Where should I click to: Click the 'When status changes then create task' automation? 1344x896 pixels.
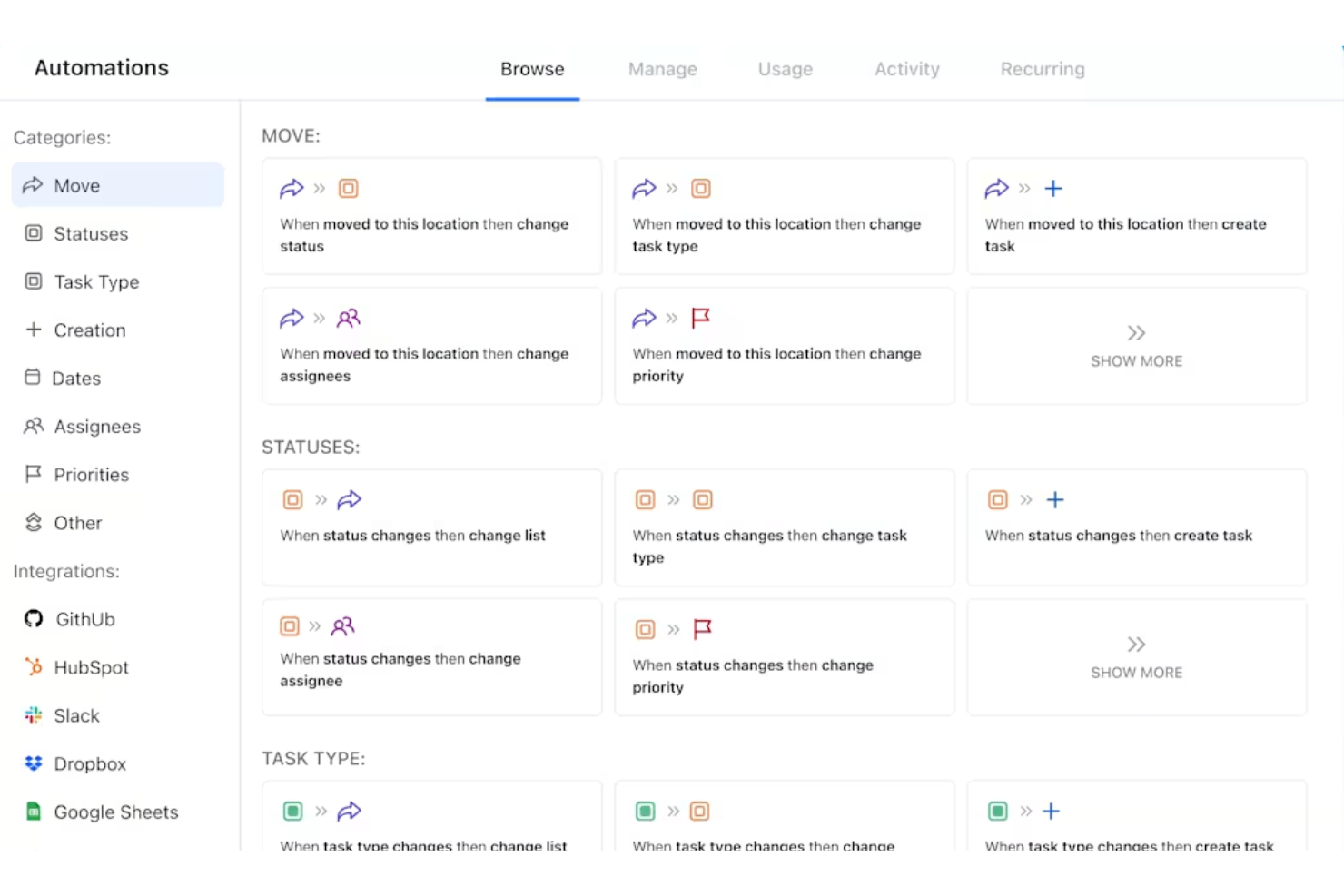1136,528
